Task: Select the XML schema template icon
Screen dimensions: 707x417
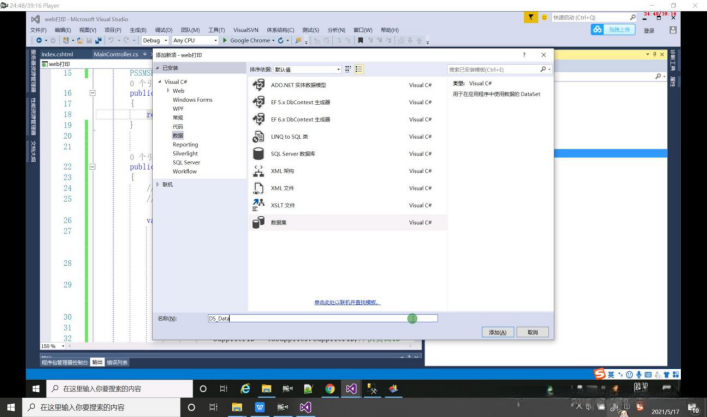Action: 258,171
